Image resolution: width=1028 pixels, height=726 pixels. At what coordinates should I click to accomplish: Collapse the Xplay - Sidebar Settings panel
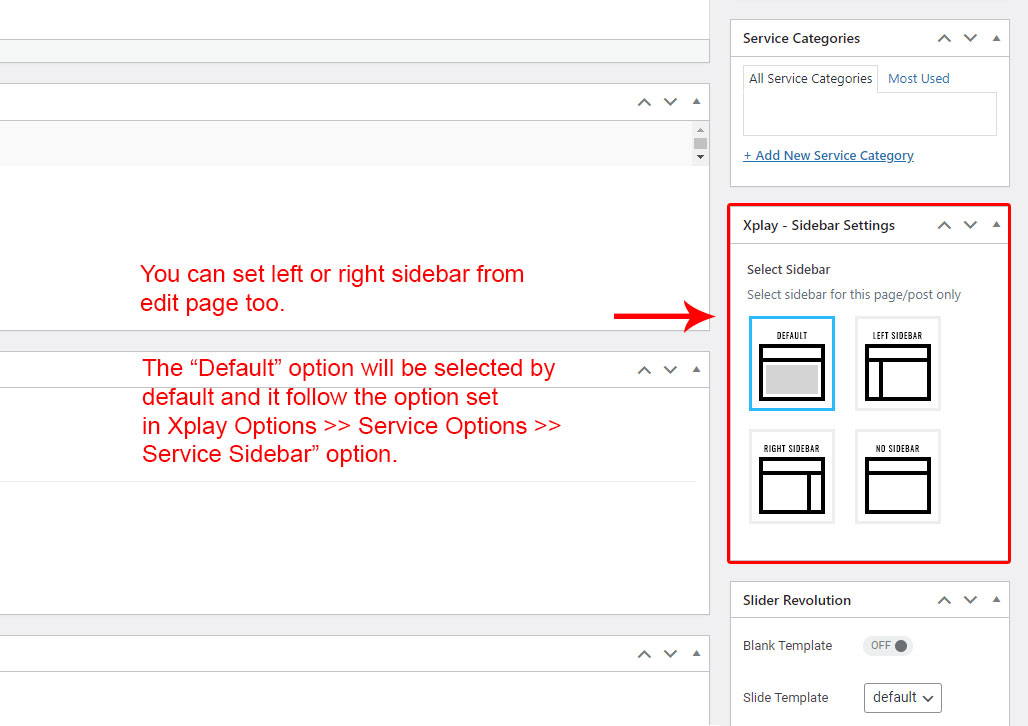pos(996,225)
